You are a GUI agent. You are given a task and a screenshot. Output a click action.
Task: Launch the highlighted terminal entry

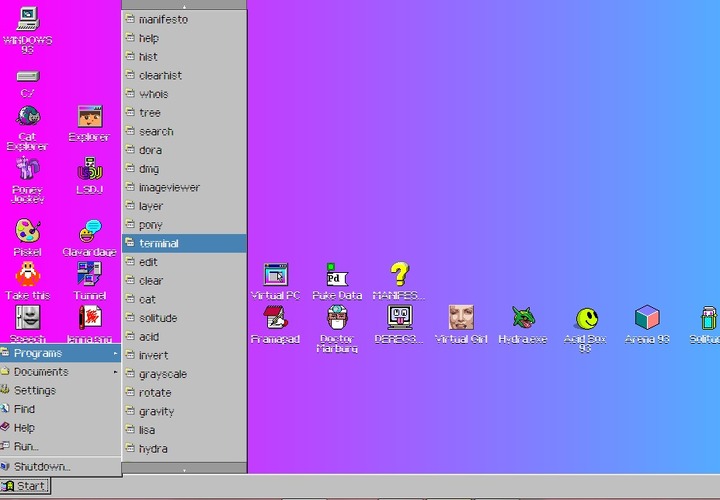(x=184, y=243)
